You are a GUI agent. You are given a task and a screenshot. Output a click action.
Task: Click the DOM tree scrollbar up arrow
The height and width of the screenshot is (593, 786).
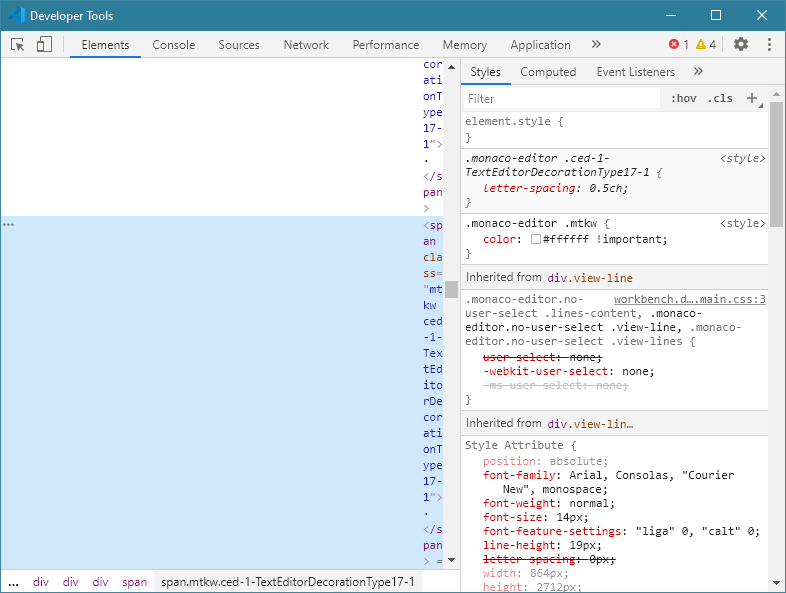point(451,67)
